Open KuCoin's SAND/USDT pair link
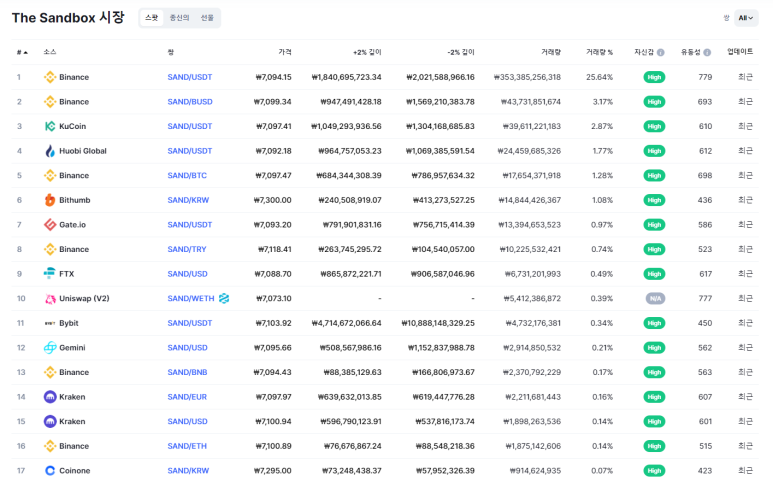This screenshot has width=773, height=481. (190, 126)
